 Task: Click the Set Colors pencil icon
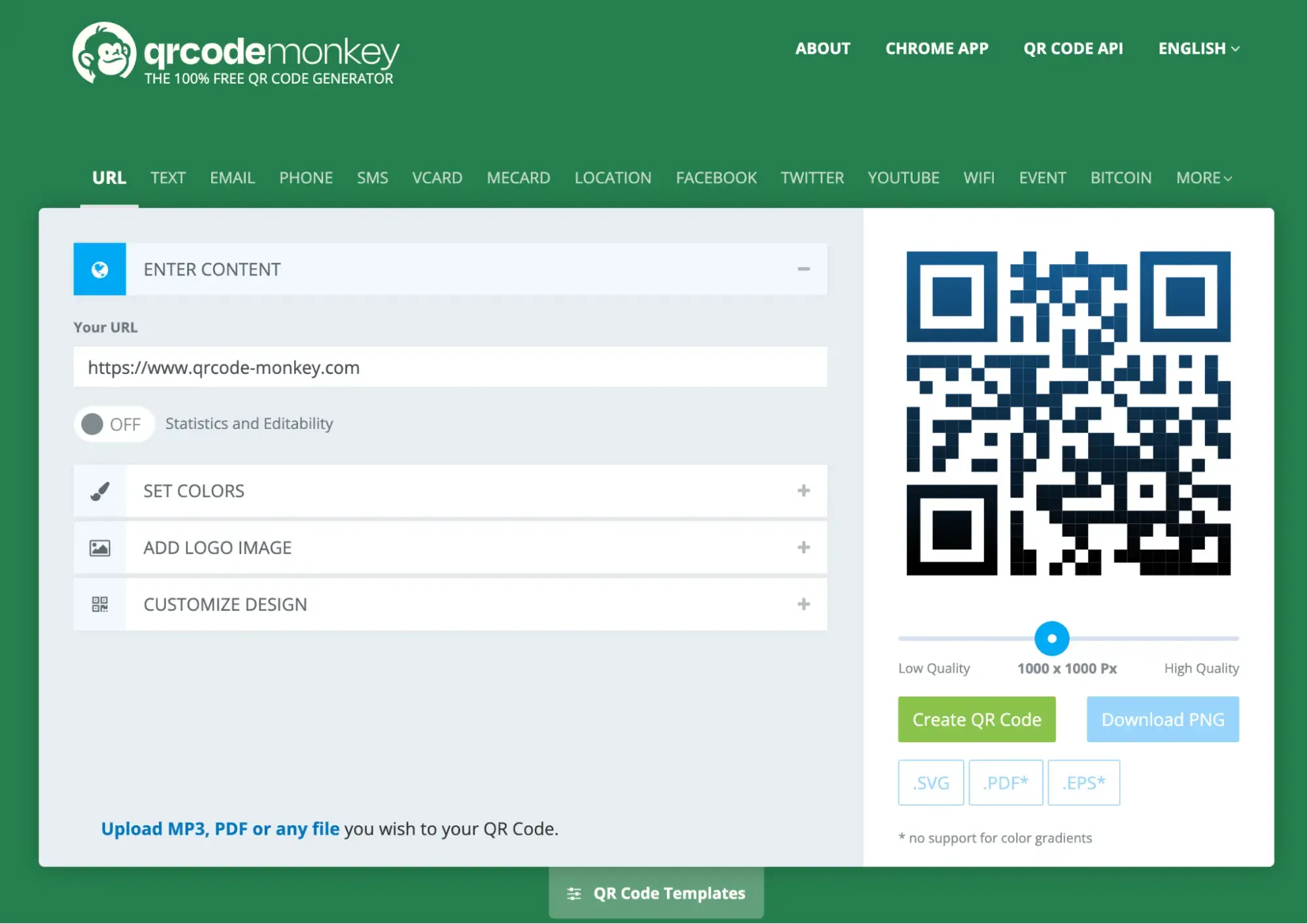point(99,490)
